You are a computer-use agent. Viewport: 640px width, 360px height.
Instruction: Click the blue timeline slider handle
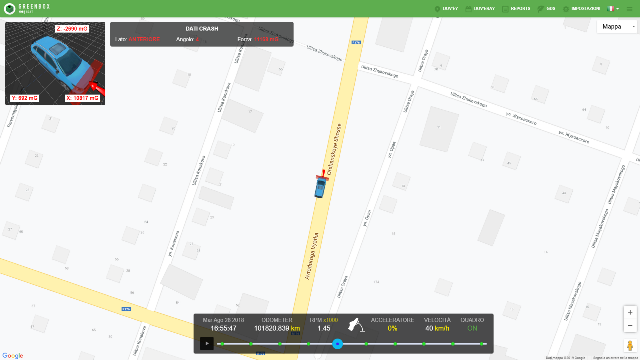(337, 344)
